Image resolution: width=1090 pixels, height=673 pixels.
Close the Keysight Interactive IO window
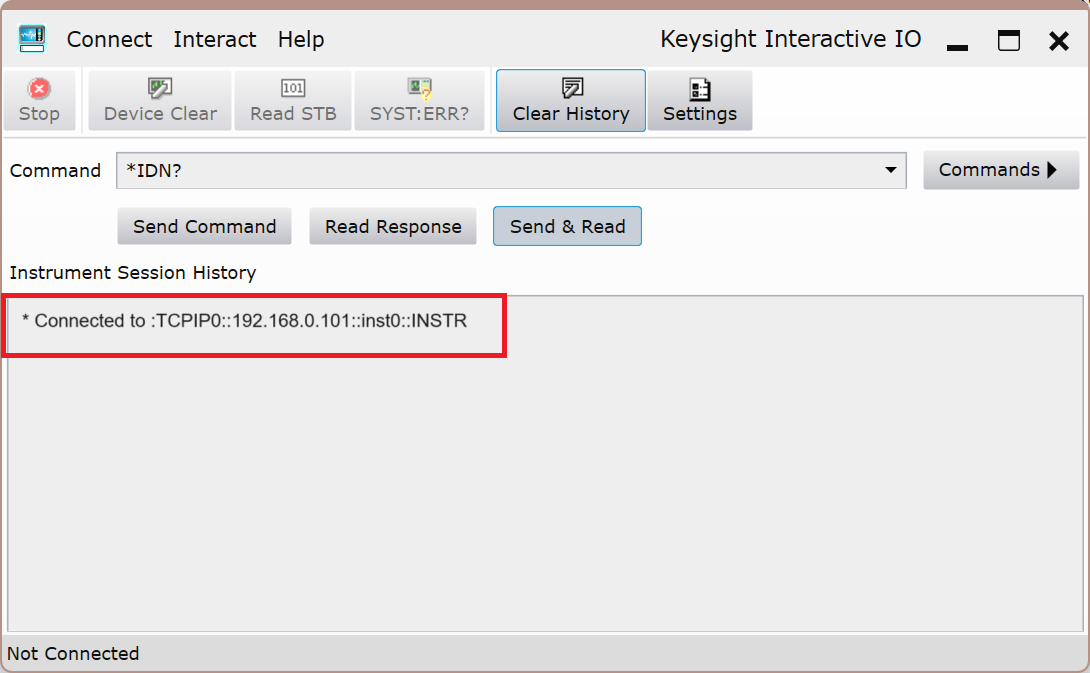[x=1059, y=41]
